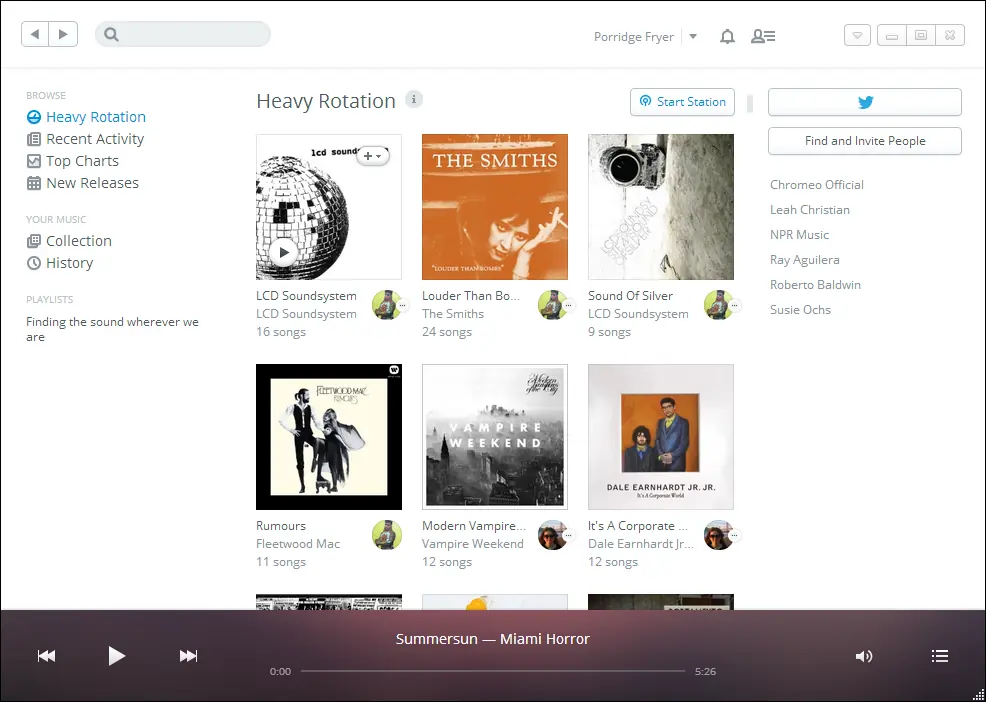Open NPR Music profile
The image size is (986, 702).
pyautogui.click(x=799, y=235)
